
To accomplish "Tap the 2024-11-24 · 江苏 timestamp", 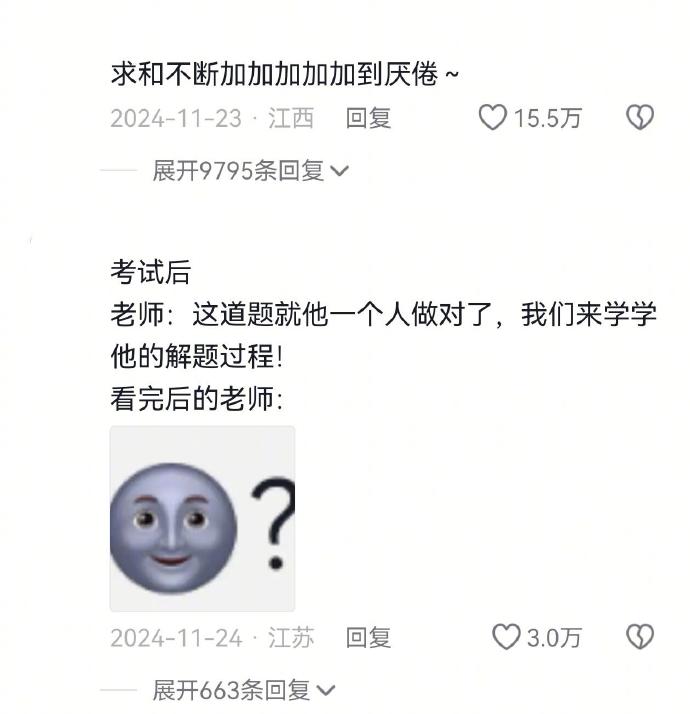I will [x=212, y=638].
